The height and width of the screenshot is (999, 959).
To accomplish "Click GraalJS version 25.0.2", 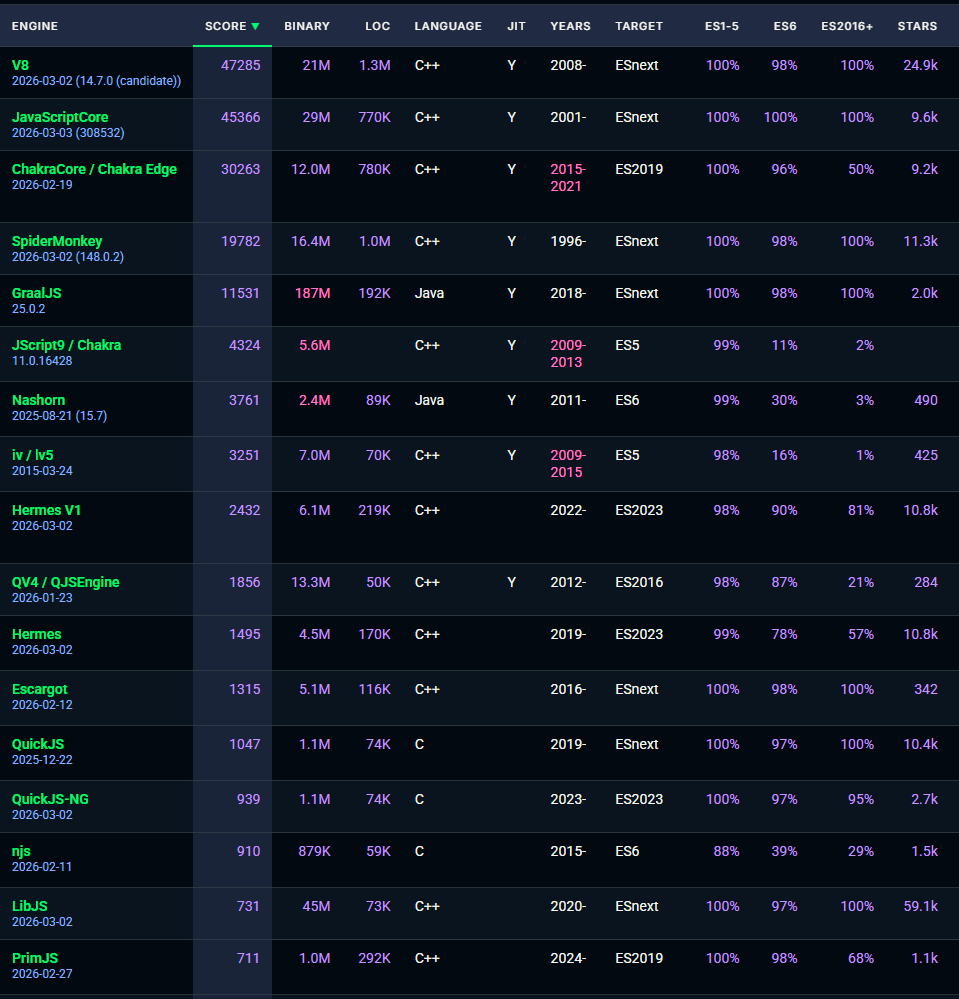I will (29, 309).
